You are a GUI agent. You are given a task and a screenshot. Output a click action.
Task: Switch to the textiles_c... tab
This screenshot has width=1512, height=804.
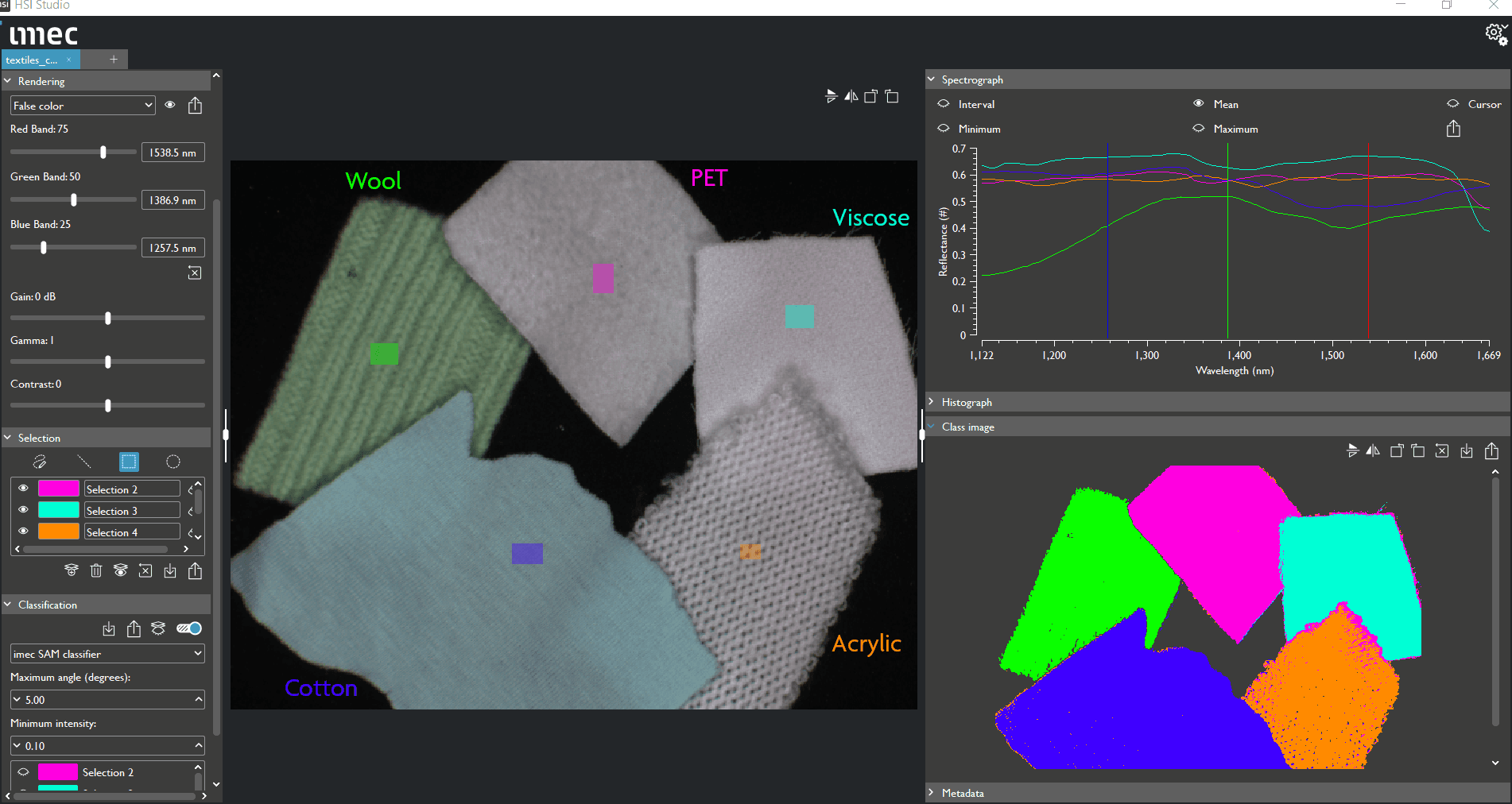[x=32, y=60]
